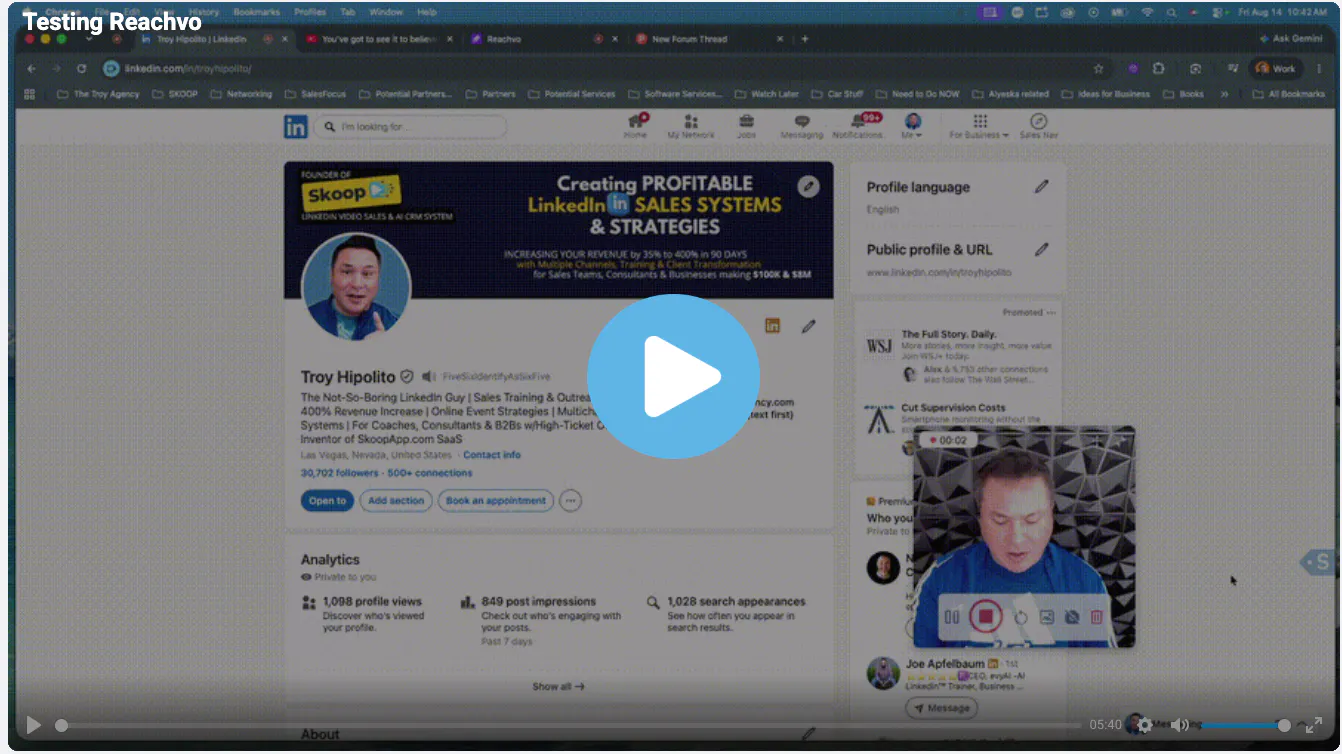The image size is (1342, 754).
Task: Open My Network in LinkedIn nav
Action: (691, 126)
